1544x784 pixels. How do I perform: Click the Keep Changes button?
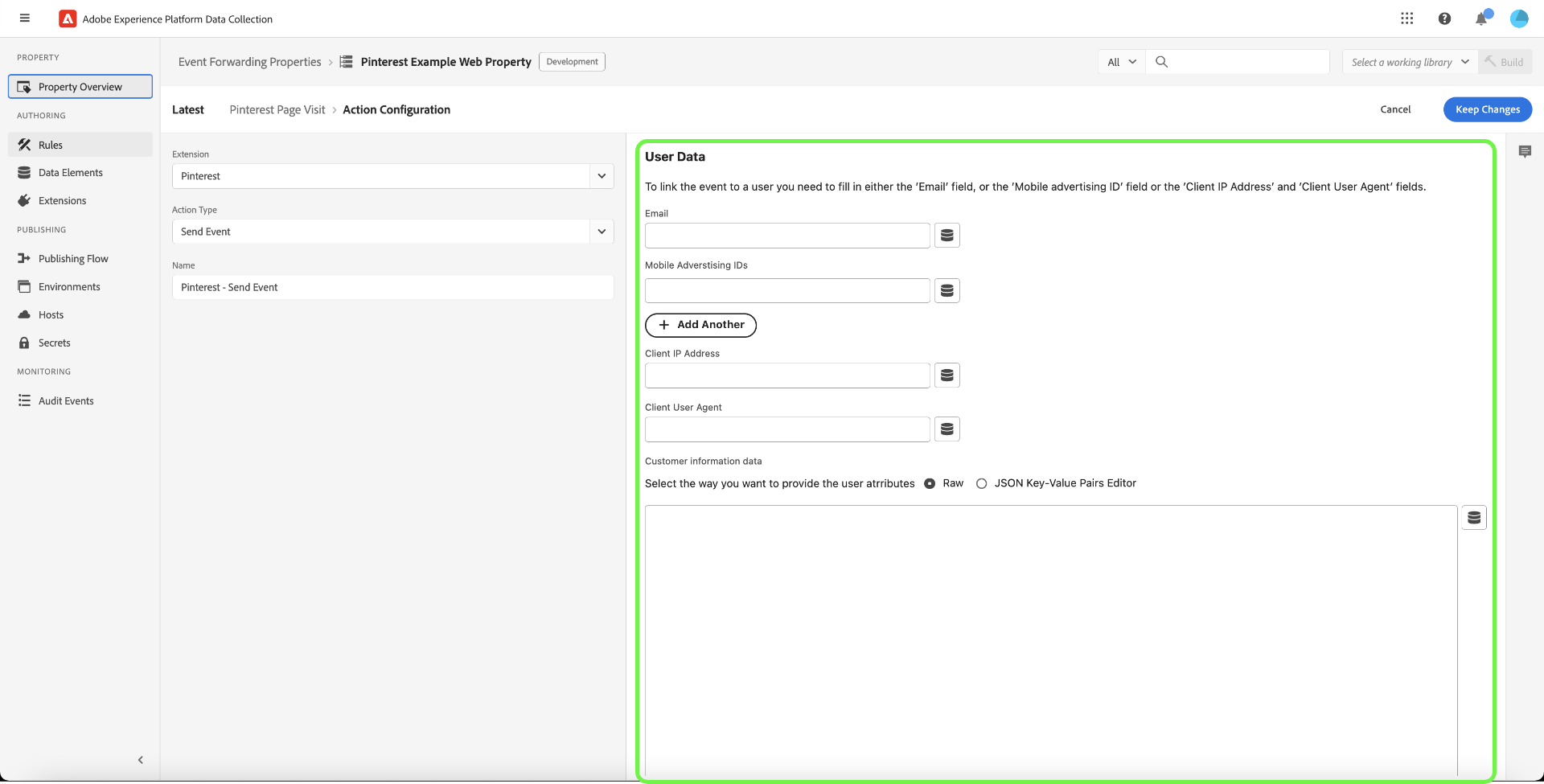1488,109
